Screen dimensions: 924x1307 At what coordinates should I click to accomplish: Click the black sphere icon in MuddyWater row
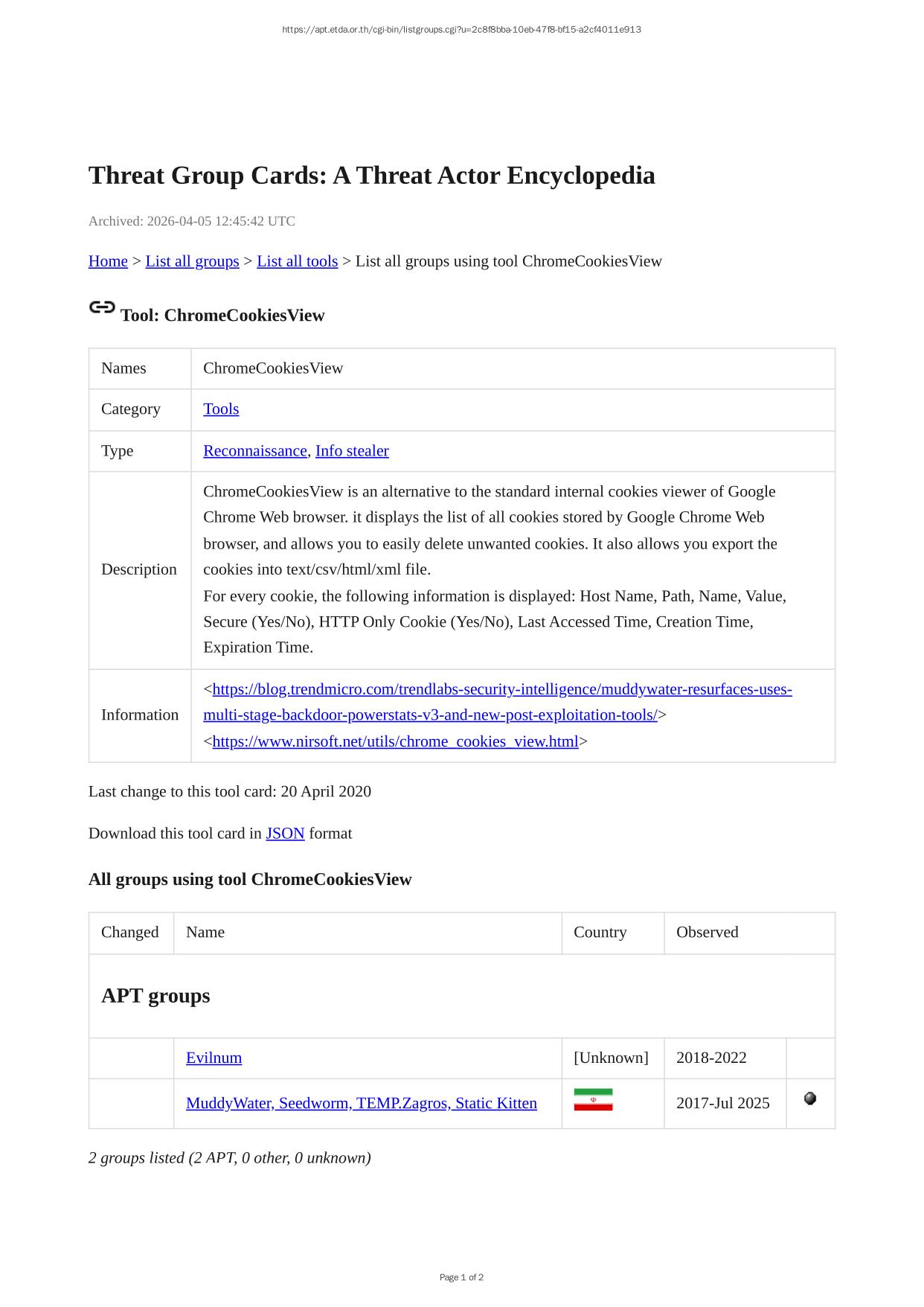coord(810,1099)
